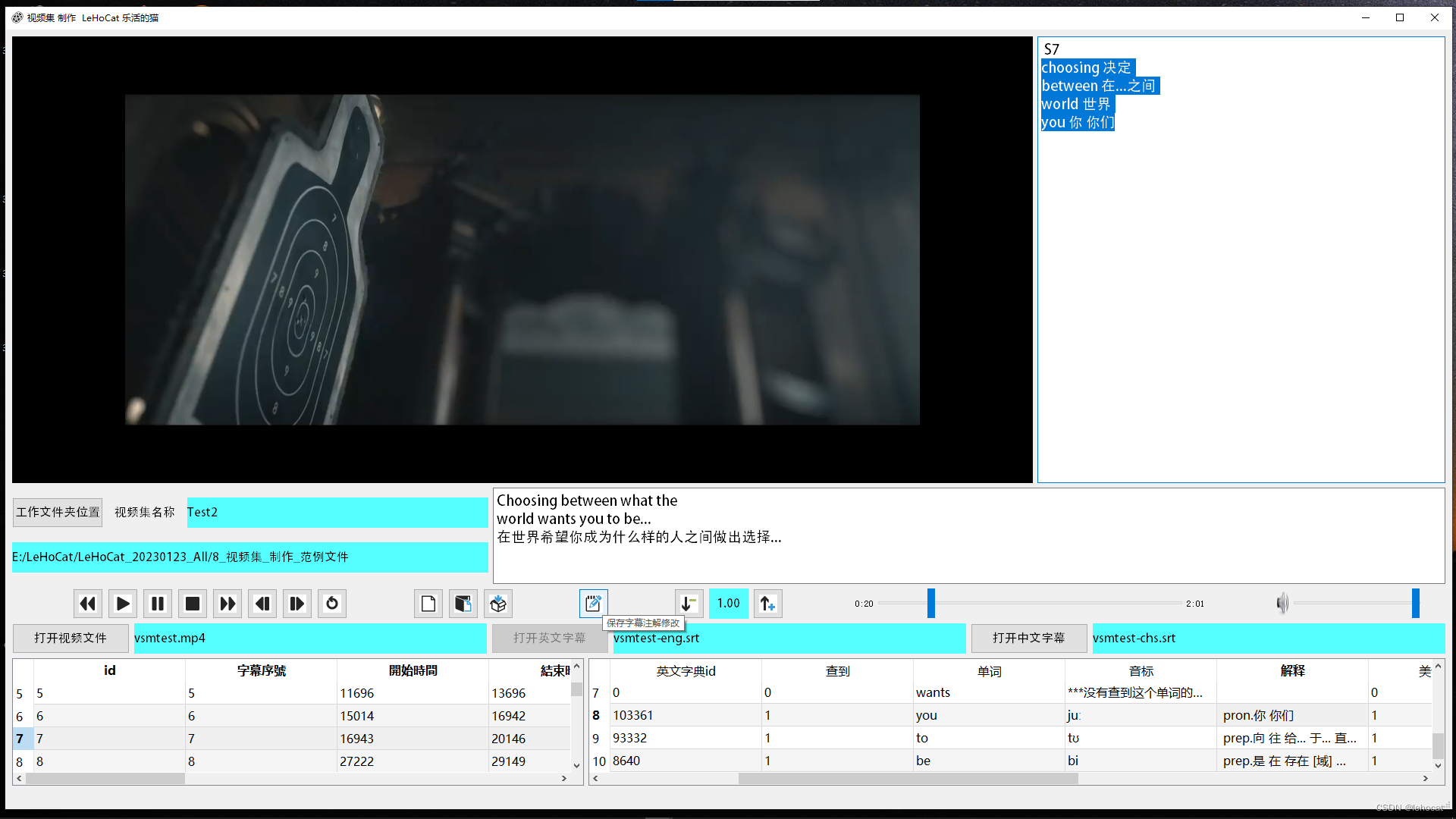Click the 工作文件夹位置 button
1456x819 pixels.
[58, 512]
